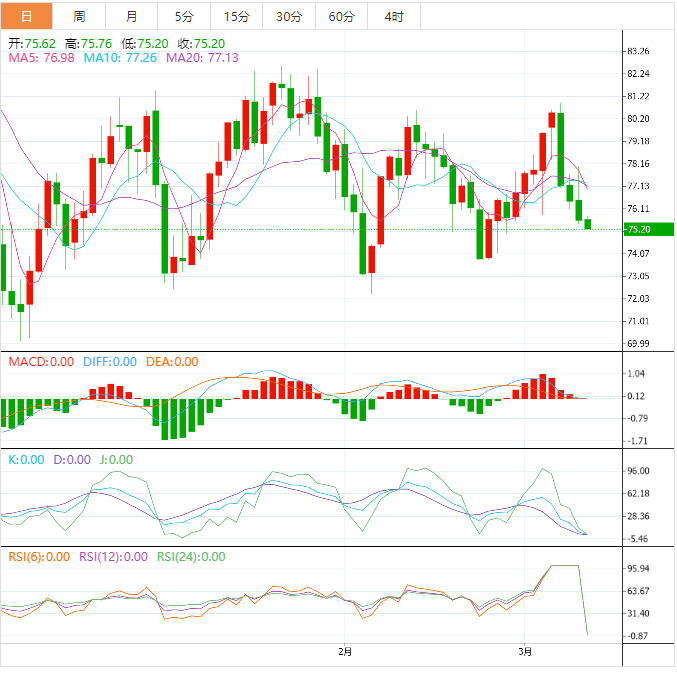Switch to the 60分 timeframe tab

point(341,16)
